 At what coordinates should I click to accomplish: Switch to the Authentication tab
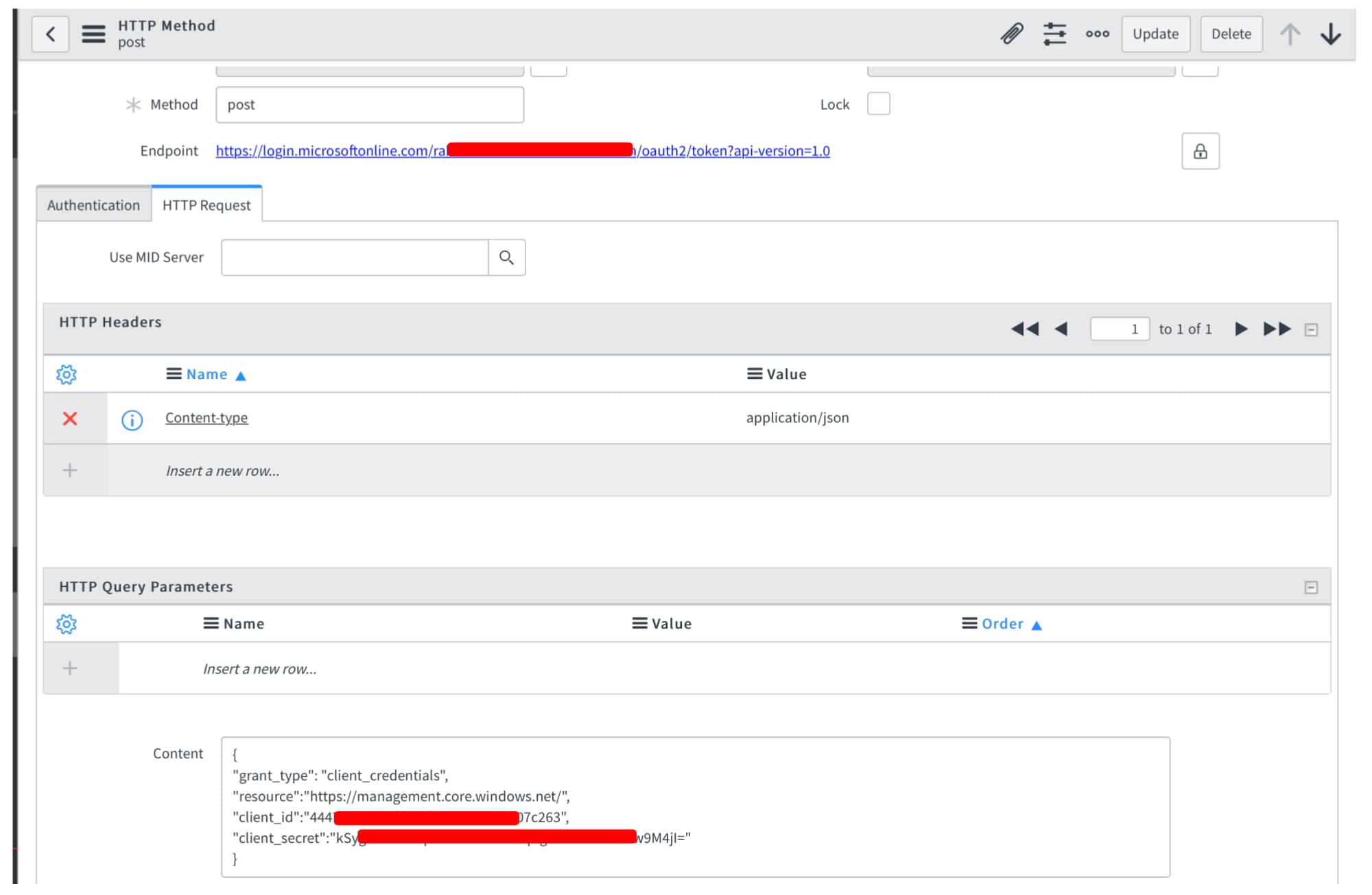(93, 205)
